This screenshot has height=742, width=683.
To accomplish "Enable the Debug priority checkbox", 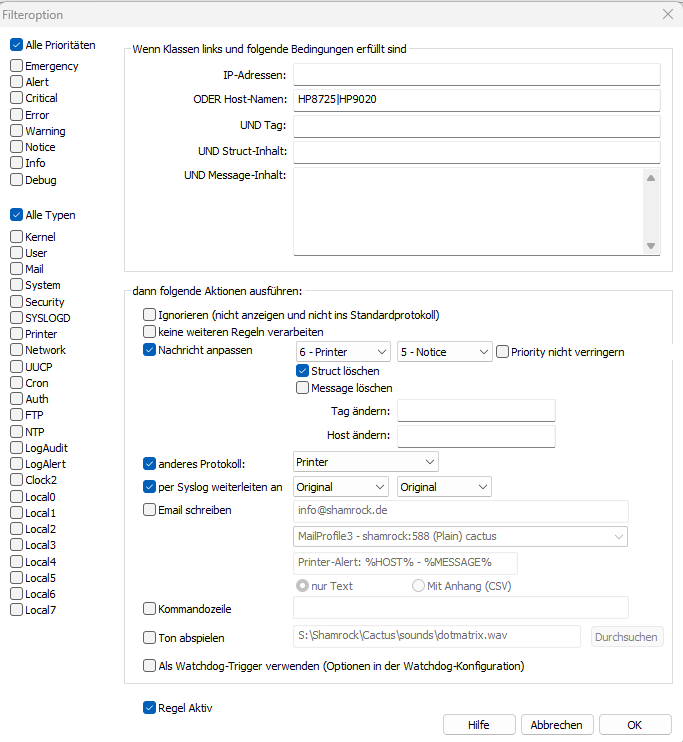I will pyautogui.click(x=17, y=180).
